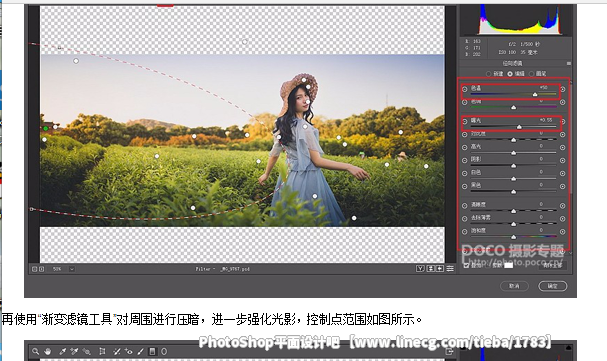Decrease 曝光 with its minus icon
This screenshot has width=607, height=361.
click(465, 121)
